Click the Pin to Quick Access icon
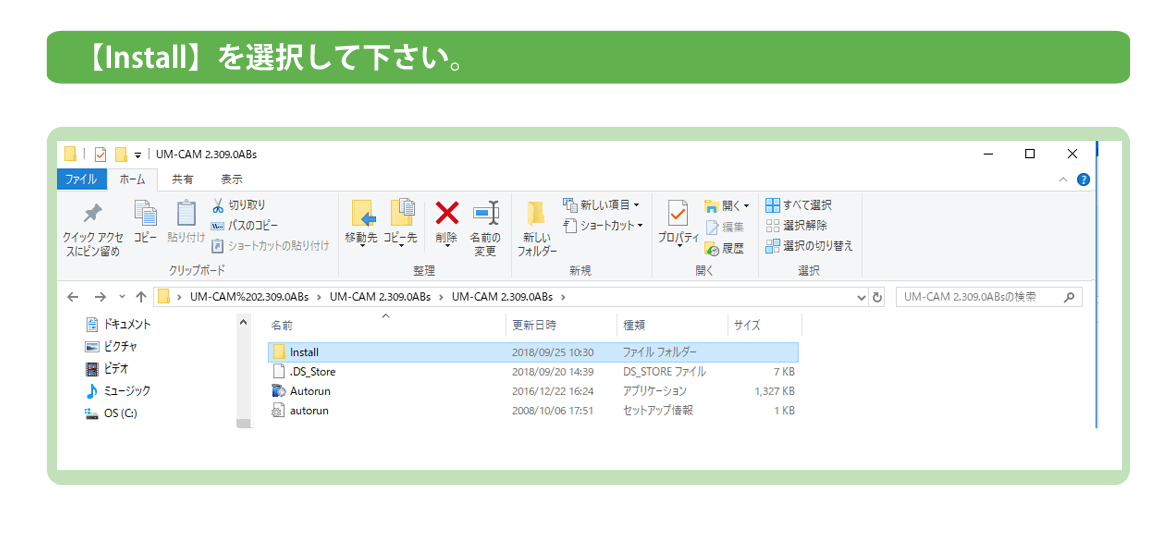This screenshot has width=1170, height=550. pyautogui.click(x=93, y=214)
